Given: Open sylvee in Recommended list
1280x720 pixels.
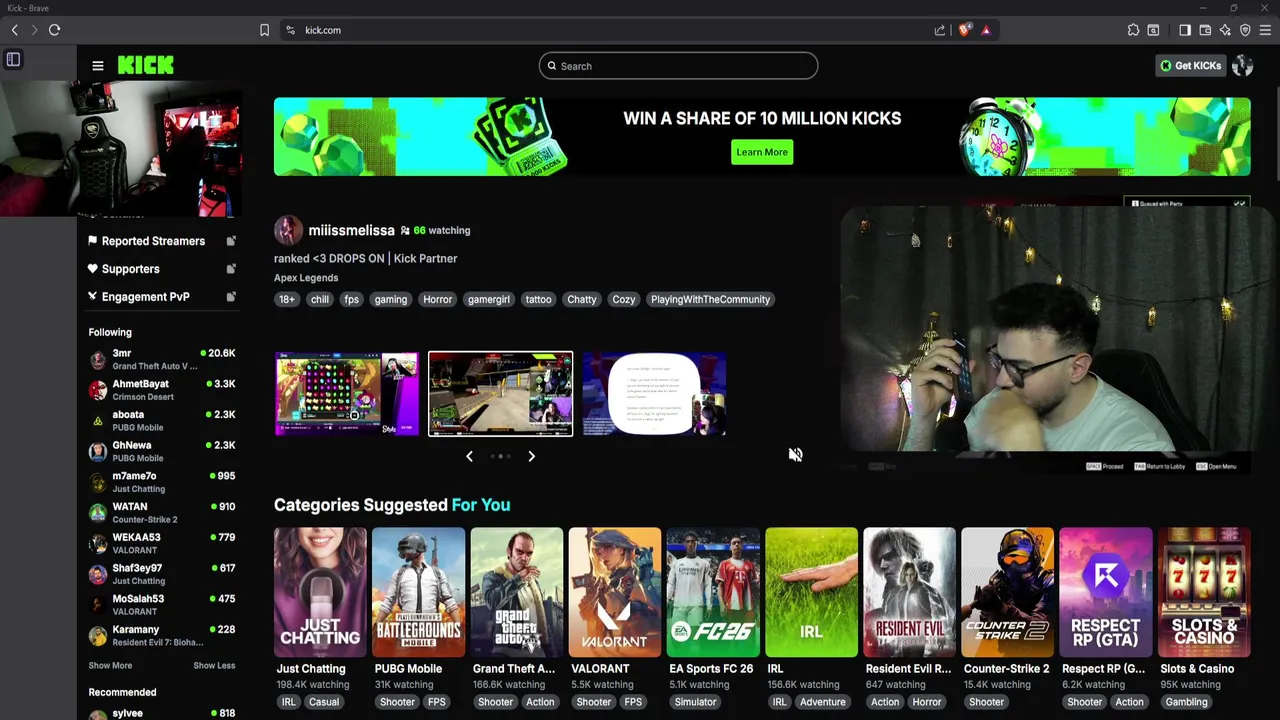Looking at the screenshot, I should click(161, 713).
